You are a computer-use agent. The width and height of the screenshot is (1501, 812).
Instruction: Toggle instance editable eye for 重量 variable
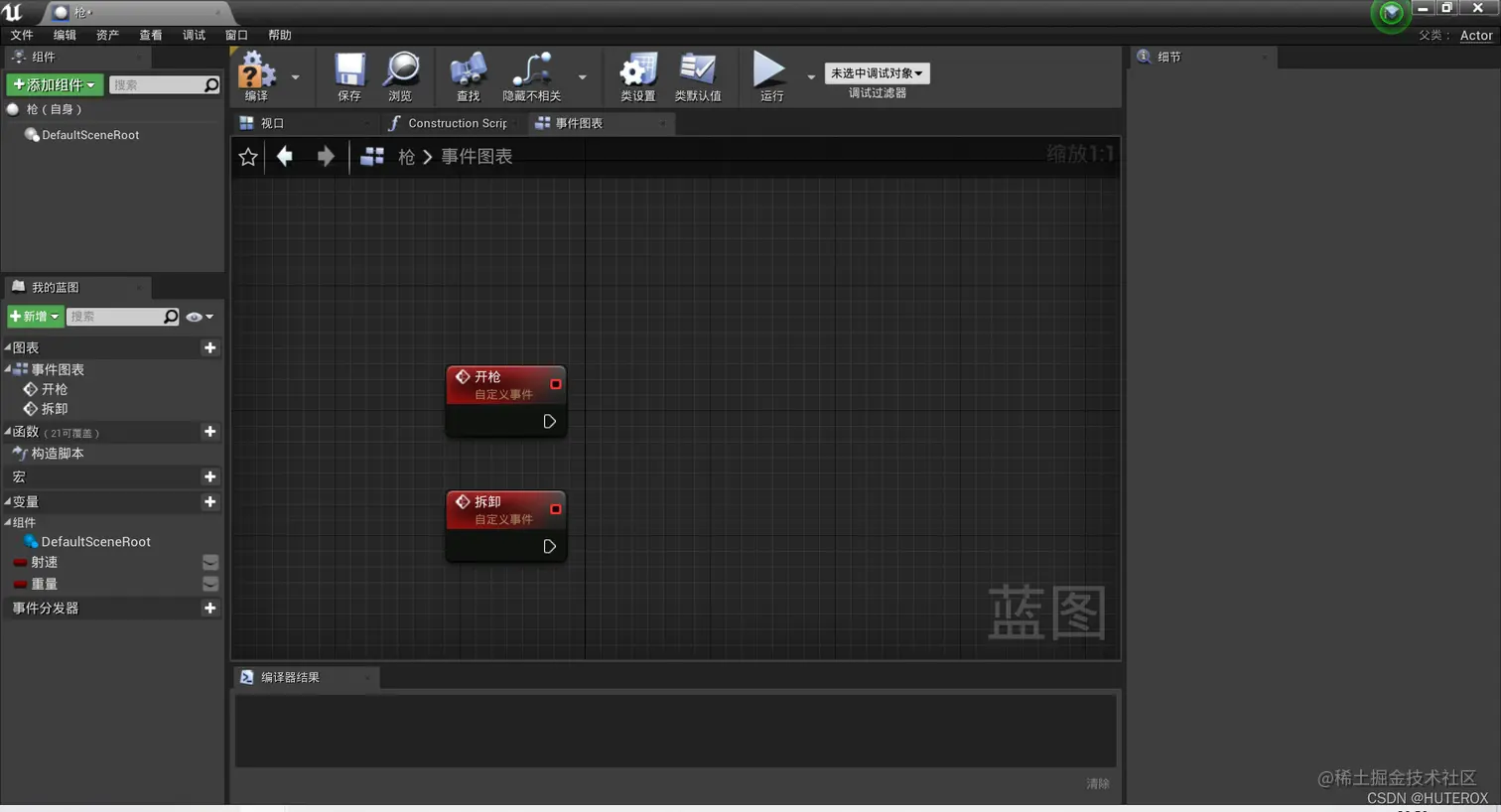pos(209,584)
